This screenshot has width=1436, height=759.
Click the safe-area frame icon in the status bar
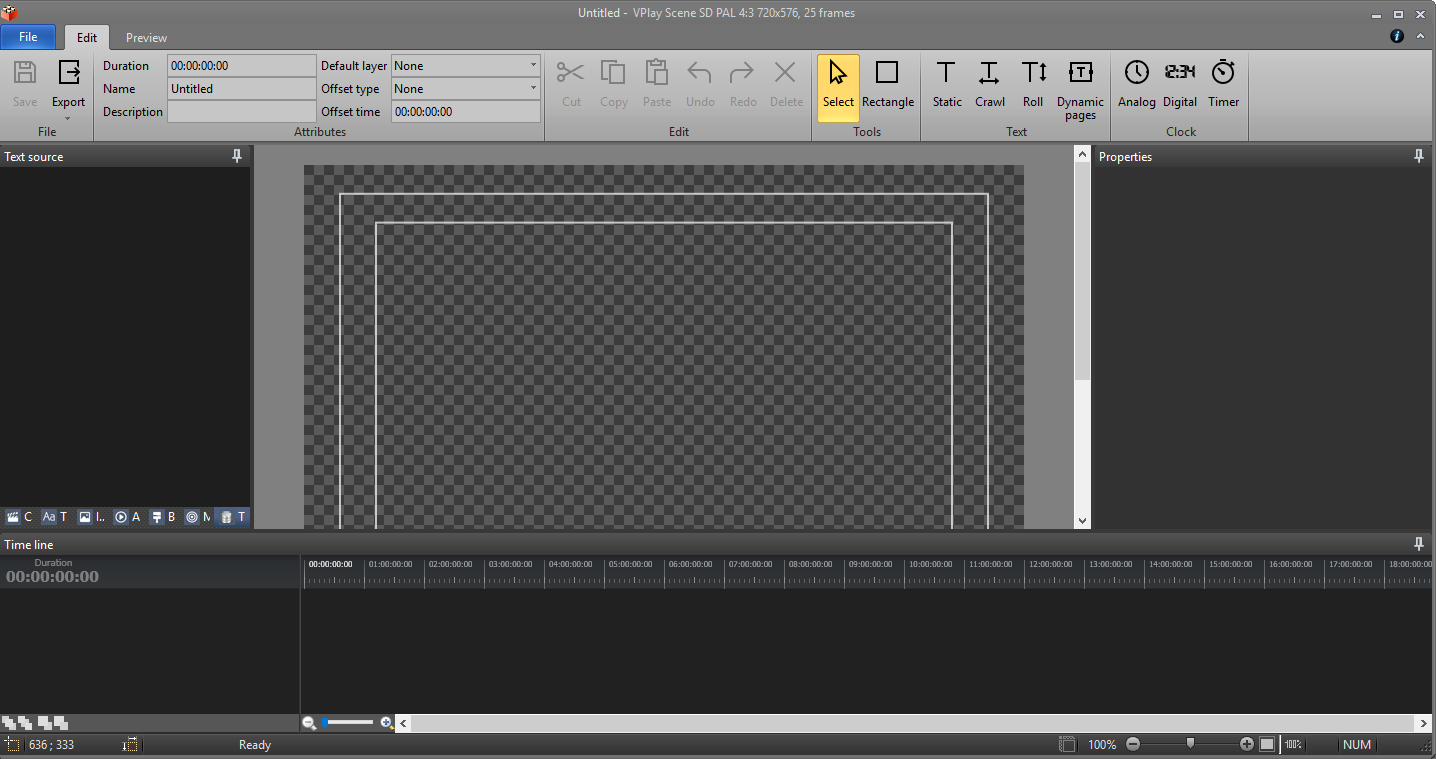tap(1067, 744)
